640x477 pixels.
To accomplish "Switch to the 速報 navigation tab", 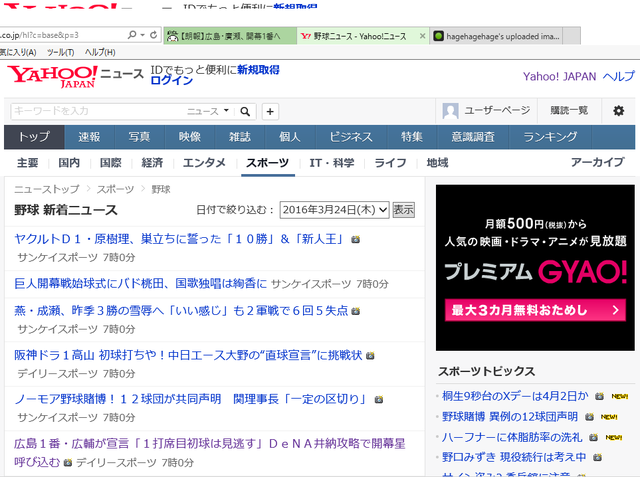I will point(89,137).
